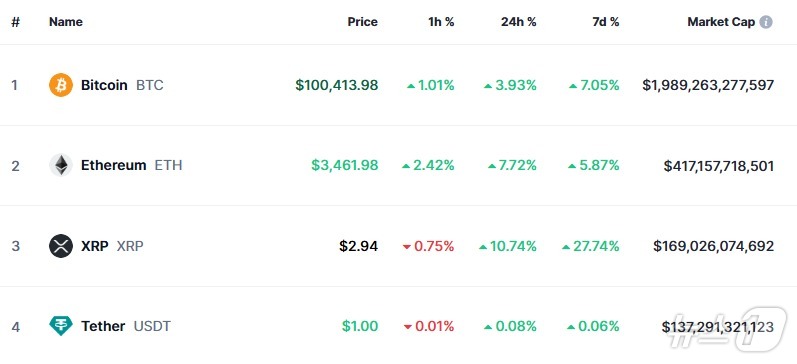Click the Ethereum diamond logo icon

61,165
